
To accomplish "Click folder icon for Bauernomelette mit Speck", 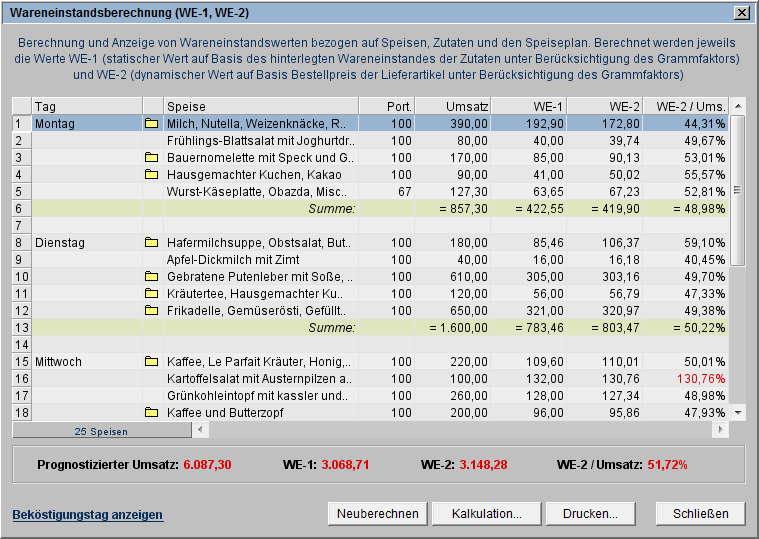I will [152, 158].
